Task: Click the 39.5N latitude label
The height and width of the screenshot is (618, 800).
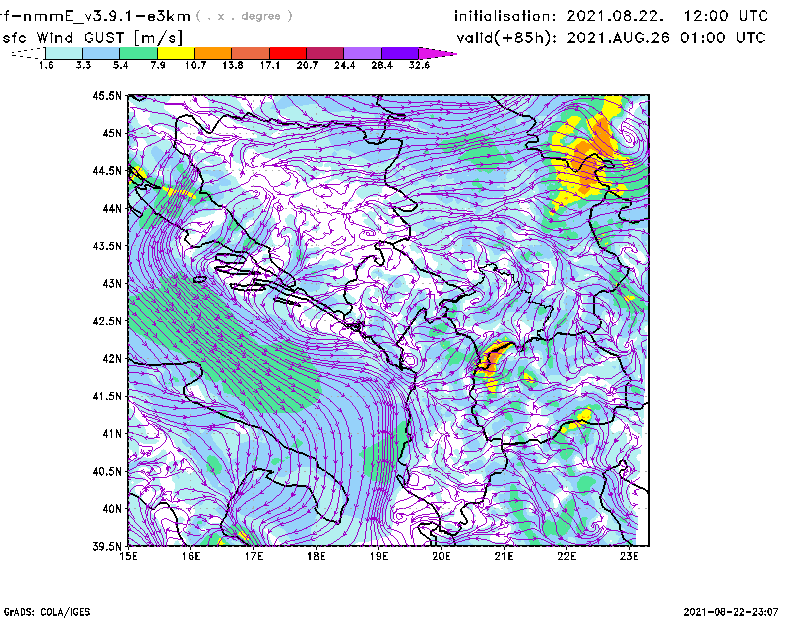Action: pos(107,547)
